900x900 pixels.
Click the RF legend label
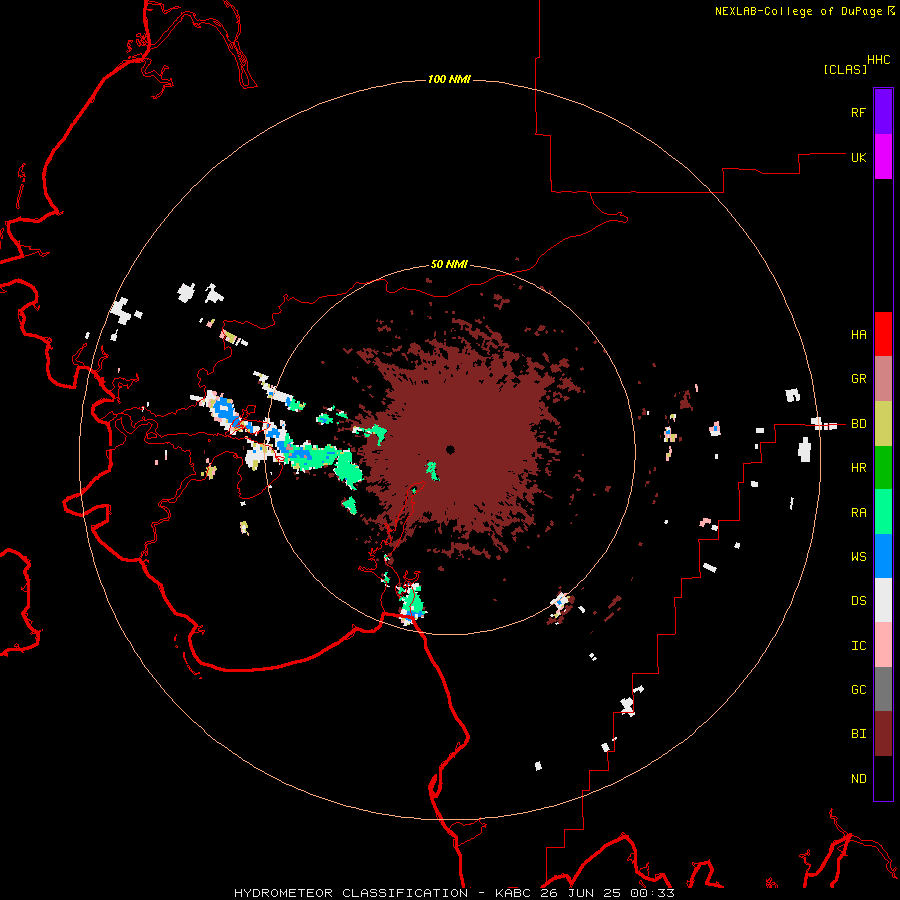point(858,112)
